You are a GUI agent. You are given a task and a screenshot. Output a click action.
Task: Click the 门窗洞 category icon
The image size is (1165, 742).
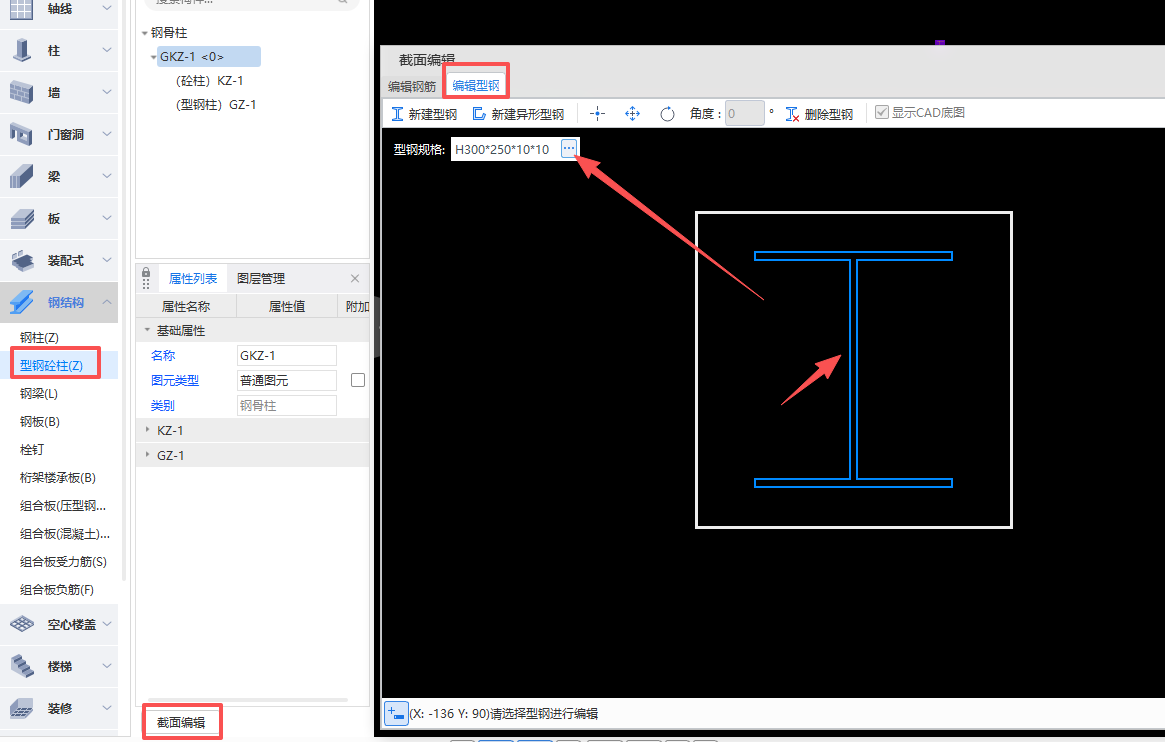click(x=22, y=134)
